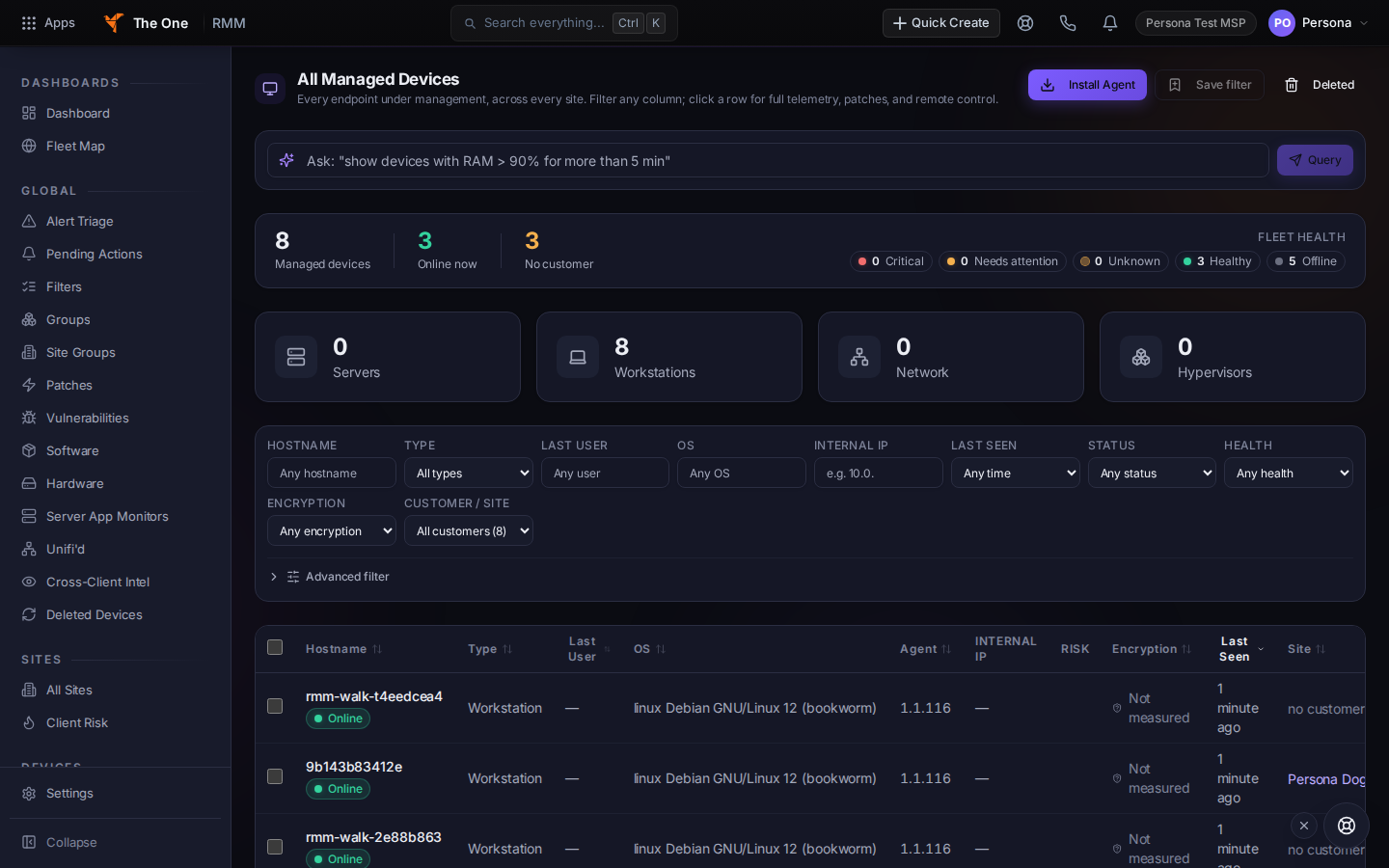The height and width of the screenshot is (868, 1389).
Task: Open the Health filter dropdown
Action: (1289, 473)
